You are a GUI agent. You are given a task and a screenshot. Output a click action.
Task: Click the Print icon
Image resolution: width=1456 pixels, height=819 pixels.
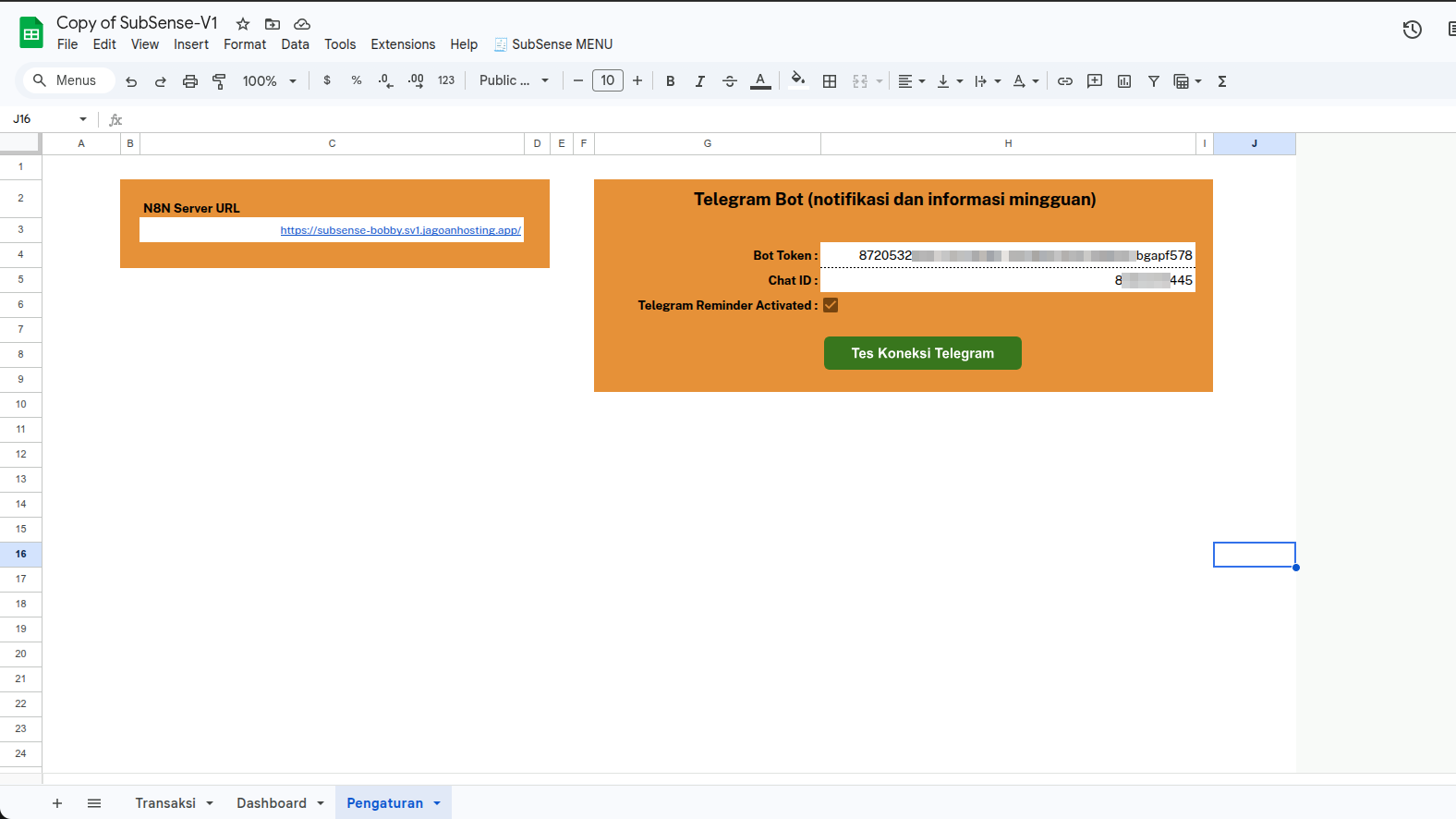coord(190,81)
